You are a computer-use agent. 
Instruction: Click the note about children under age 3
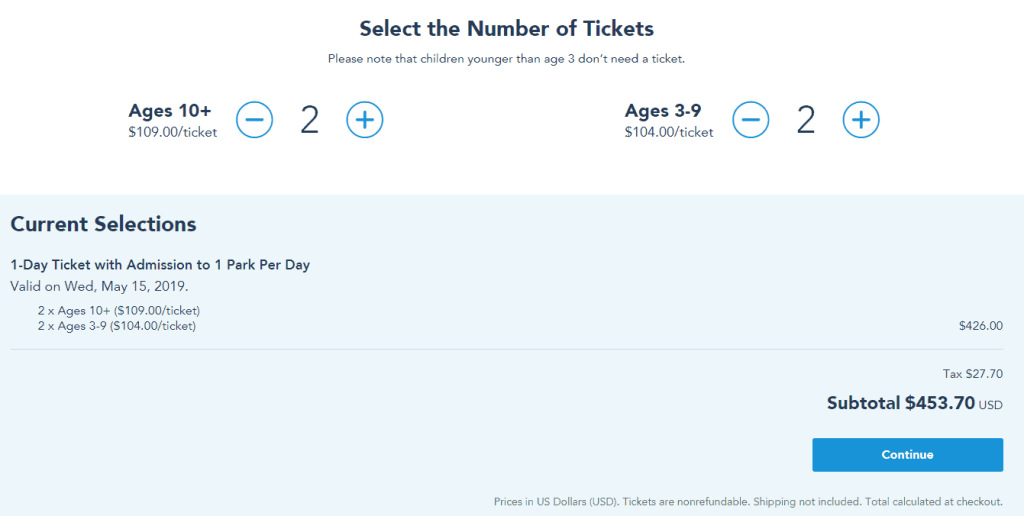pos(506,59)
